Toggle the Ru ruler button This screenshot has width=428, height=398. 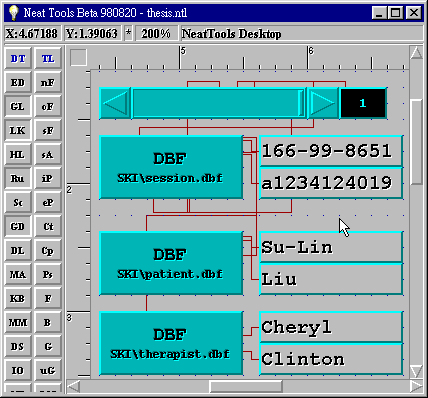tap(18, 178)
